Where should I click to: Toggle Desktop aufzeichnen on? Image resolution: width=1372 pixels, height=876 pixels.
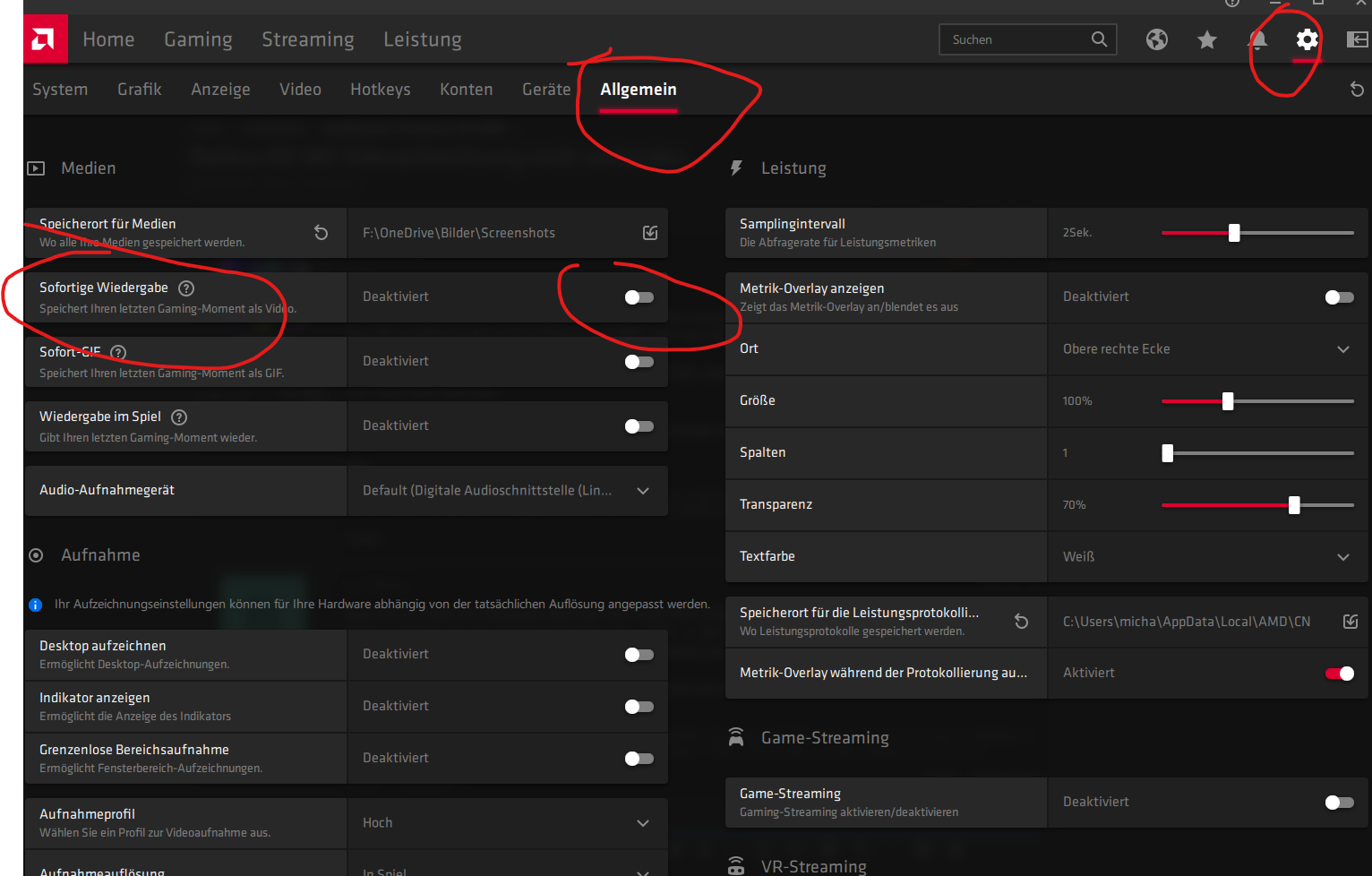[x=639, y=655]
